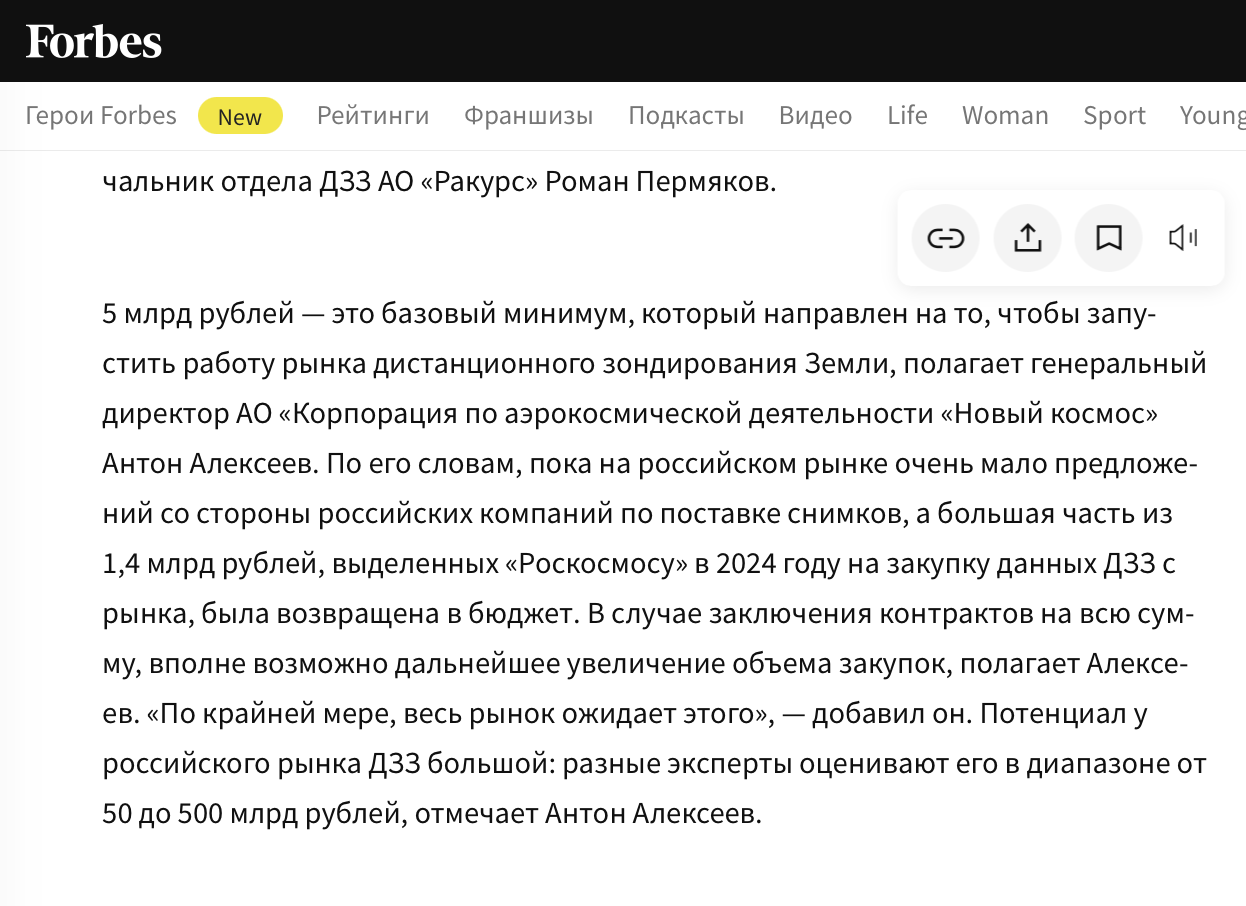Open the Герои Forbes section
The height and width of the screenshot is (906, 1246).
[101, 116]
